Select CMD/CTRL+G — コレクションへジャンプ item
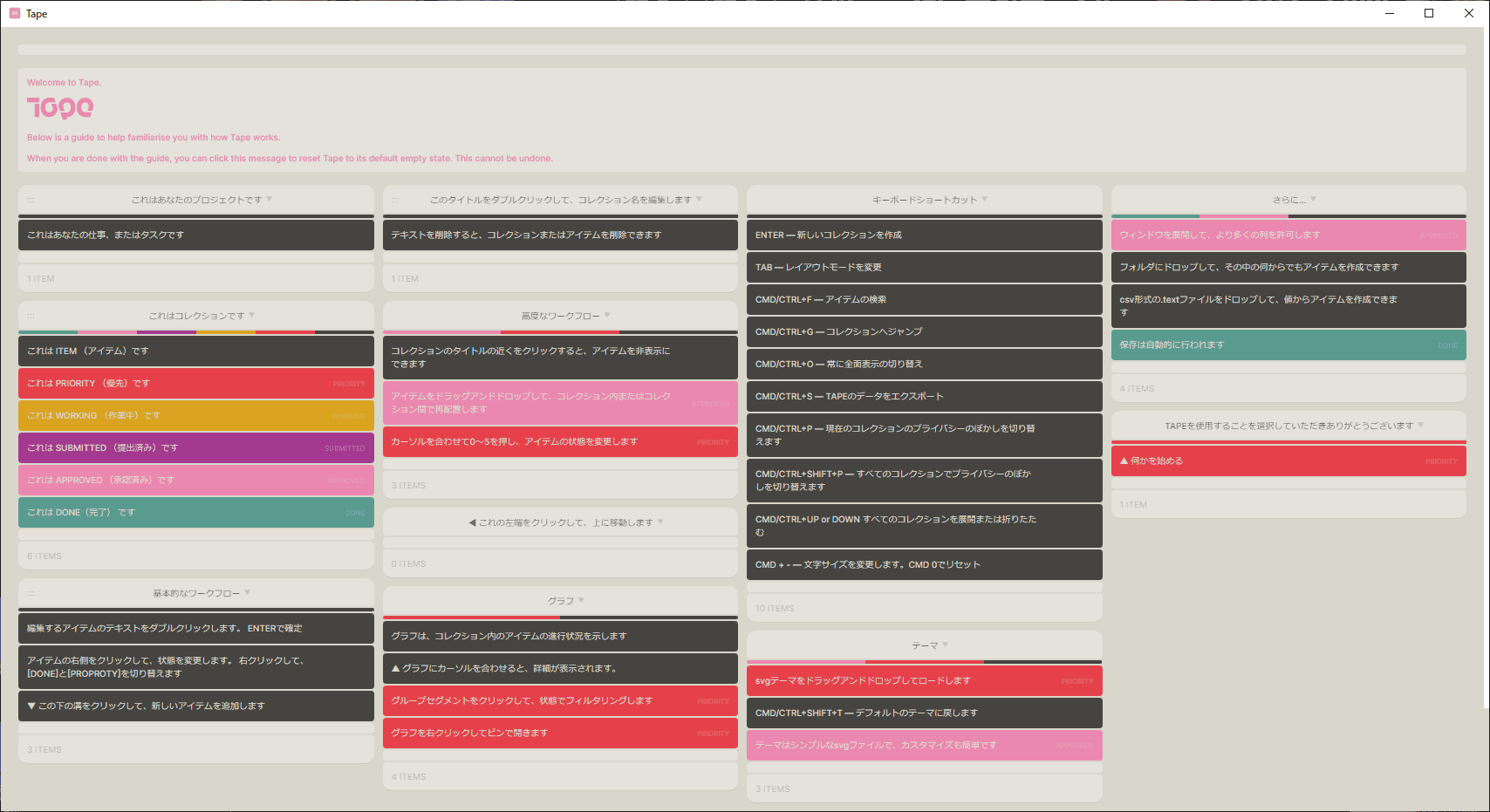Image resolution: width=1490 pixels, height=812 pixels. click(925, 331)
